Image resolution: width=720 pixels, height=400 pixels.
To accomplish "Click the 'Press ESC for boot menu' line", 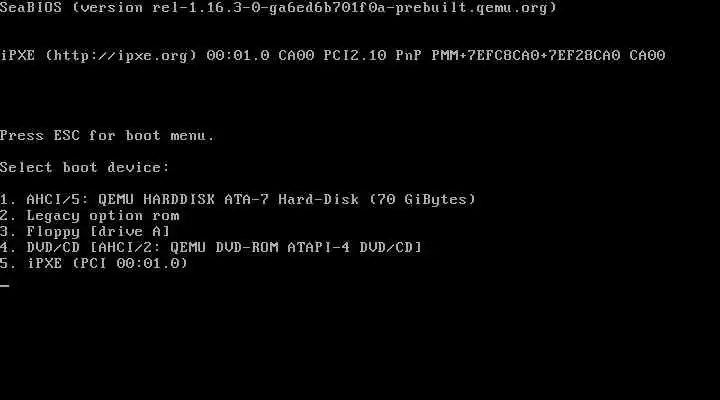I will tap(107, 136).
